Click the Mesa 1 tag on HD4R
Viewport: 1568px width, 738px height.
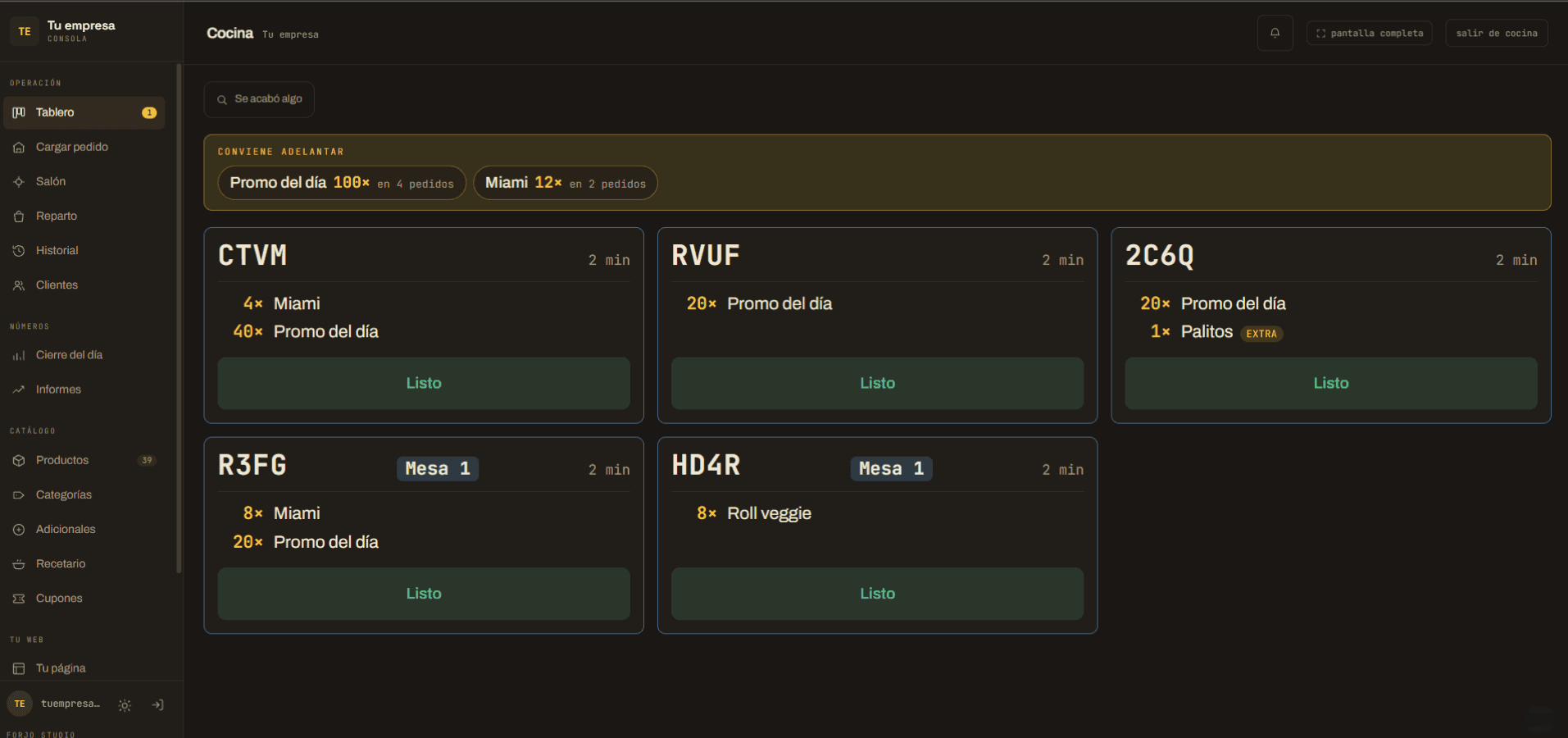892,468
